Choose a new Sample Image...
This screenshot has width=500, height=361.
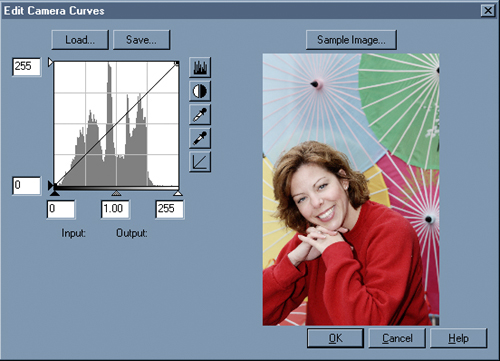[x=351, y=40]
